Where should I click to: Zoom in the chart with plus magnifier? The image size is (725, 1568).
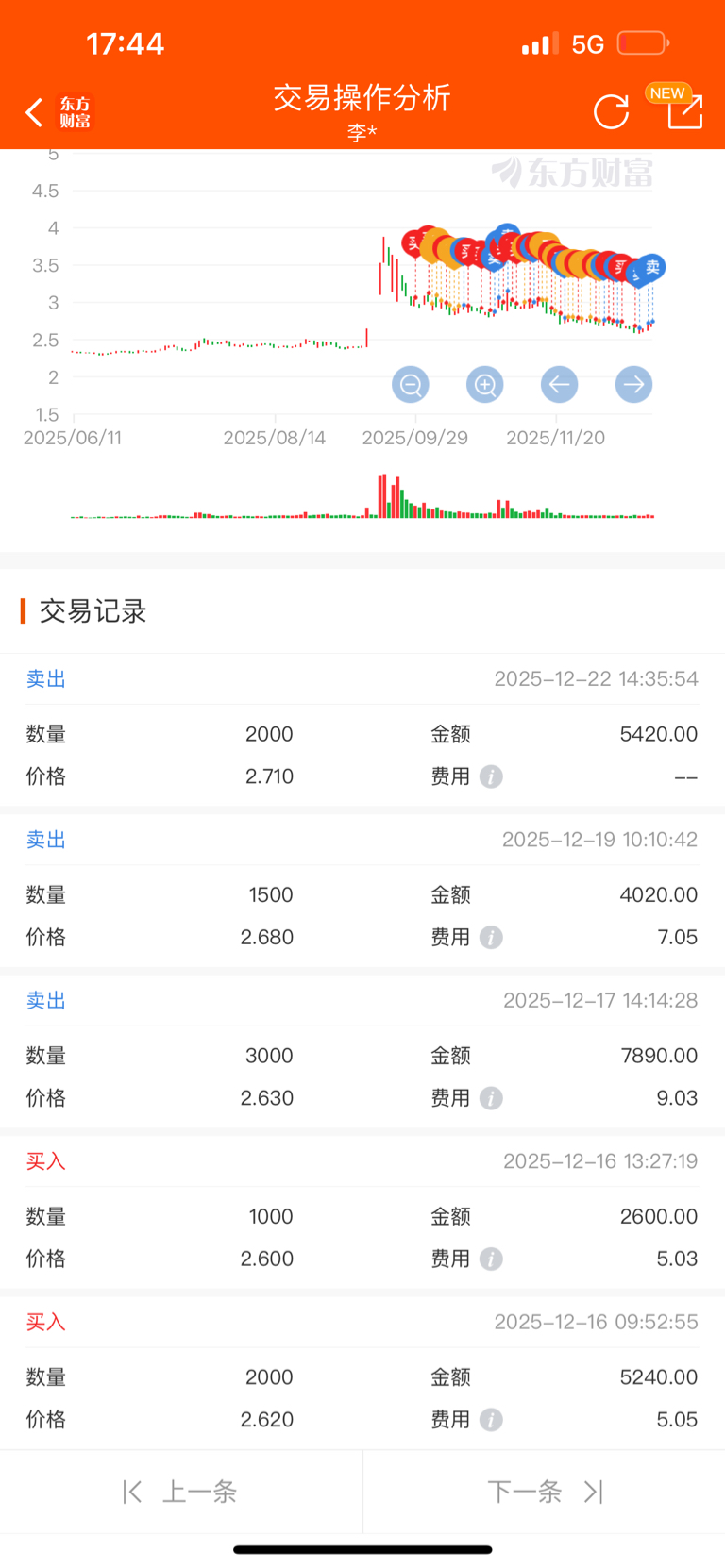click(x=485, y=385)
